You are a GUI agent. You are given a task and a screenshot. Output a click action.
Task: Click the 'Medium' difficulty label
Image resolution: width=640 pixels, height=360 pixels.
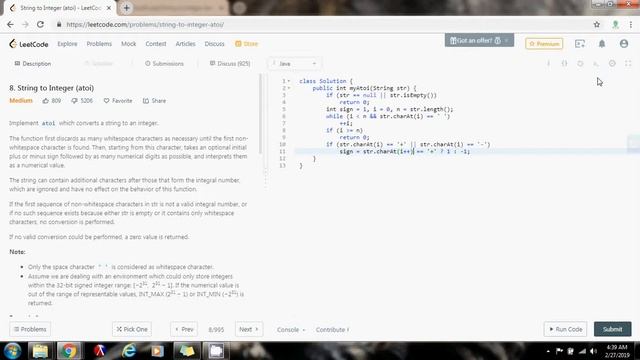click(x=21, y=100)
